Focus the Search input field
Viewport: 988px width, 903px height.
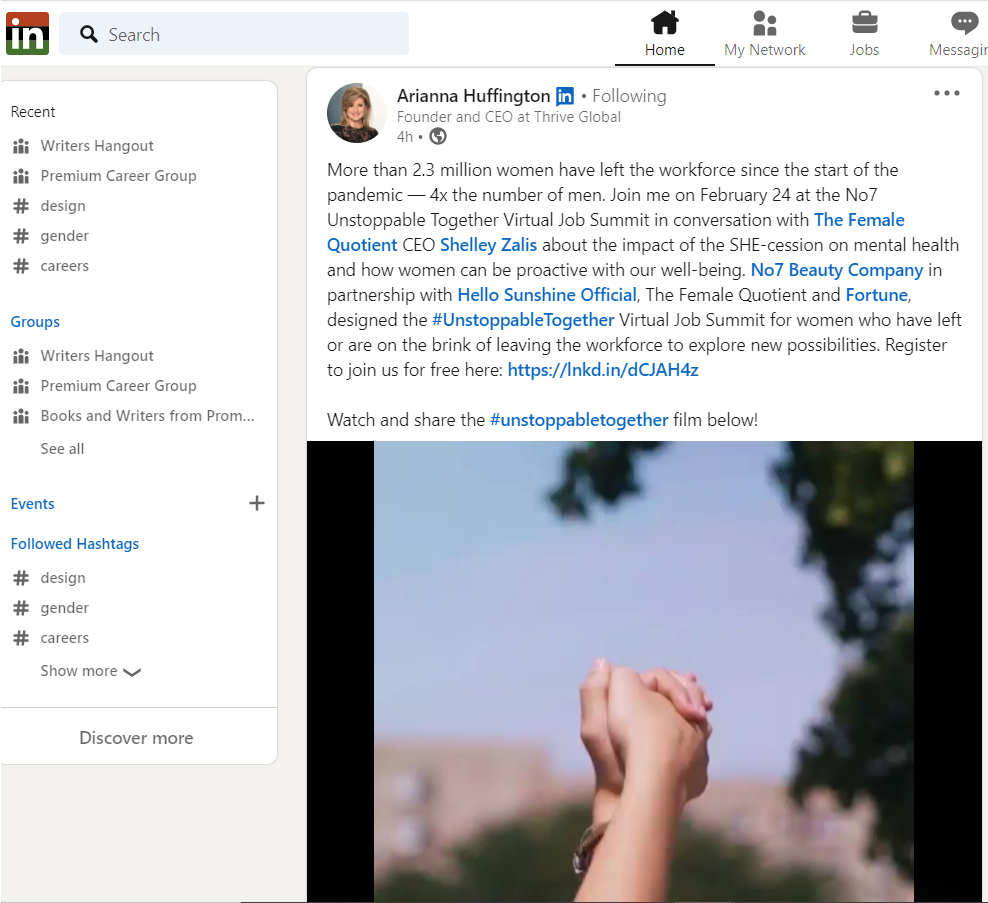pos(234,34)
